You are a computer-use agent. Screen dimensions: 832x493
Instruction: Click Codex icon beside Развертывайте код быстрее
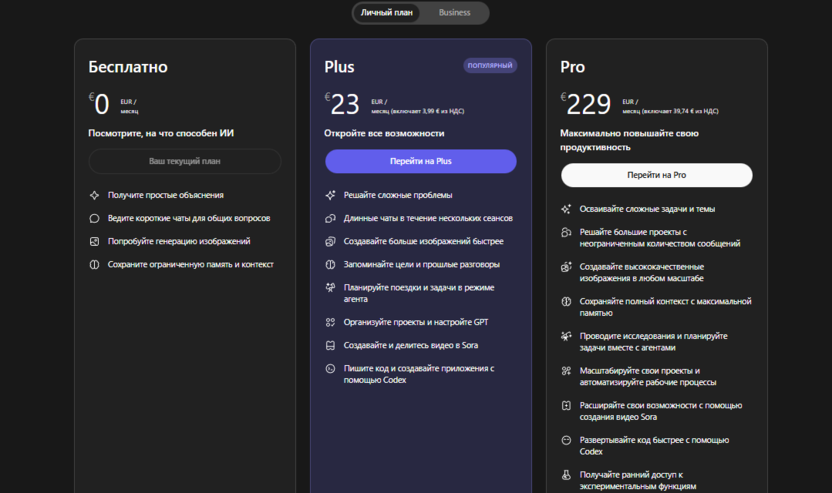pyautogui.click(x=566, y=440)
